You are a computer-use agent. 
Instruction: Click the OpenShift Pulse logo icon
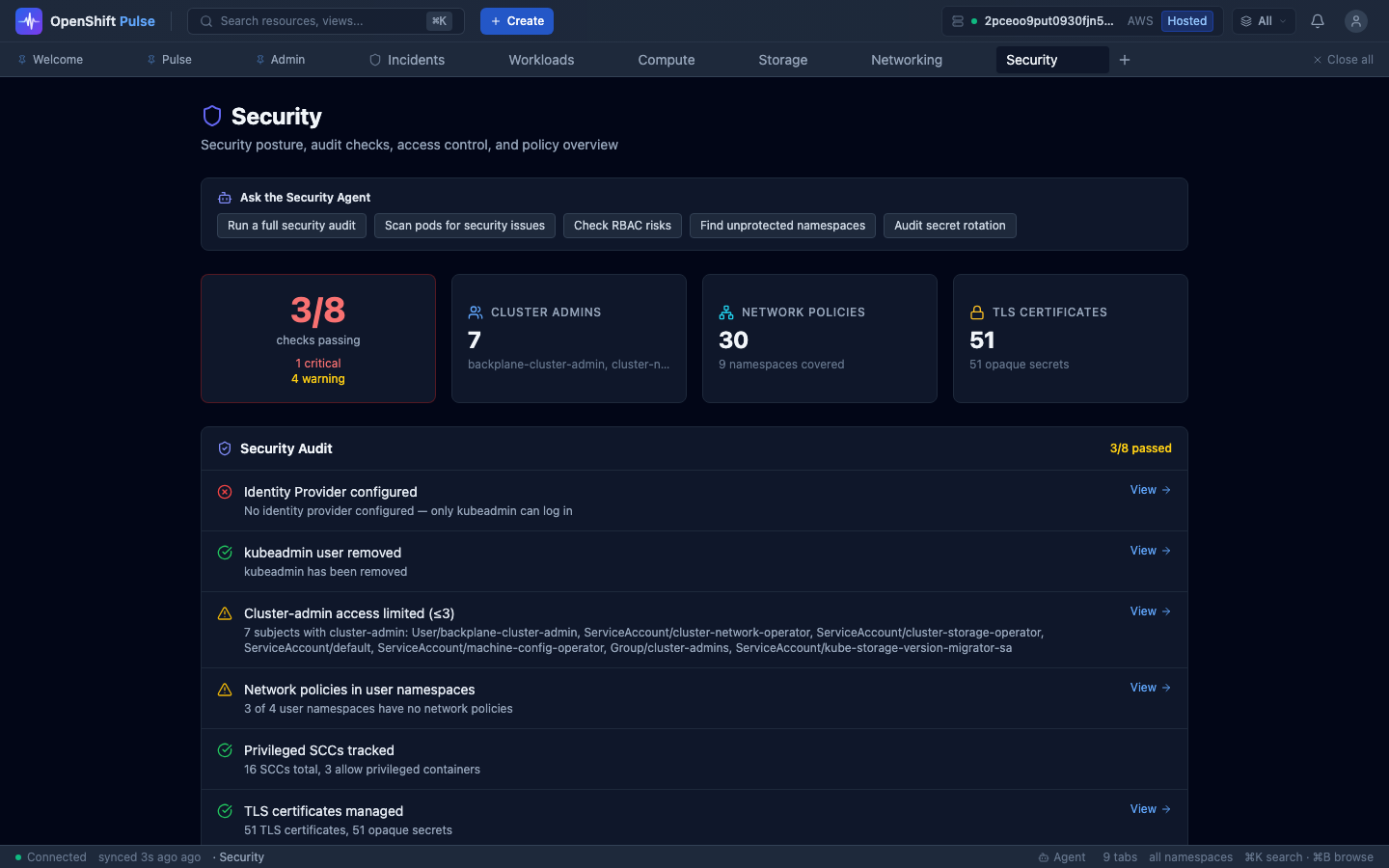(x=29, y=21)
